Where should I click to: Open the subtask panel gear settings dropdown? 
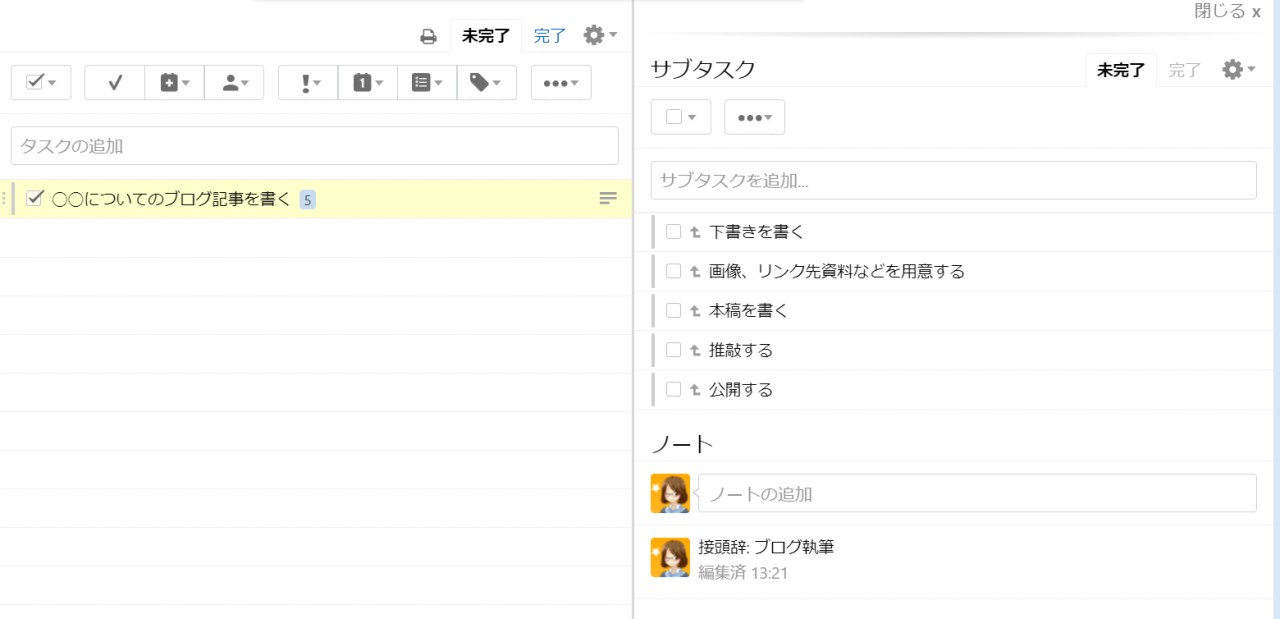coord(1238,70)
